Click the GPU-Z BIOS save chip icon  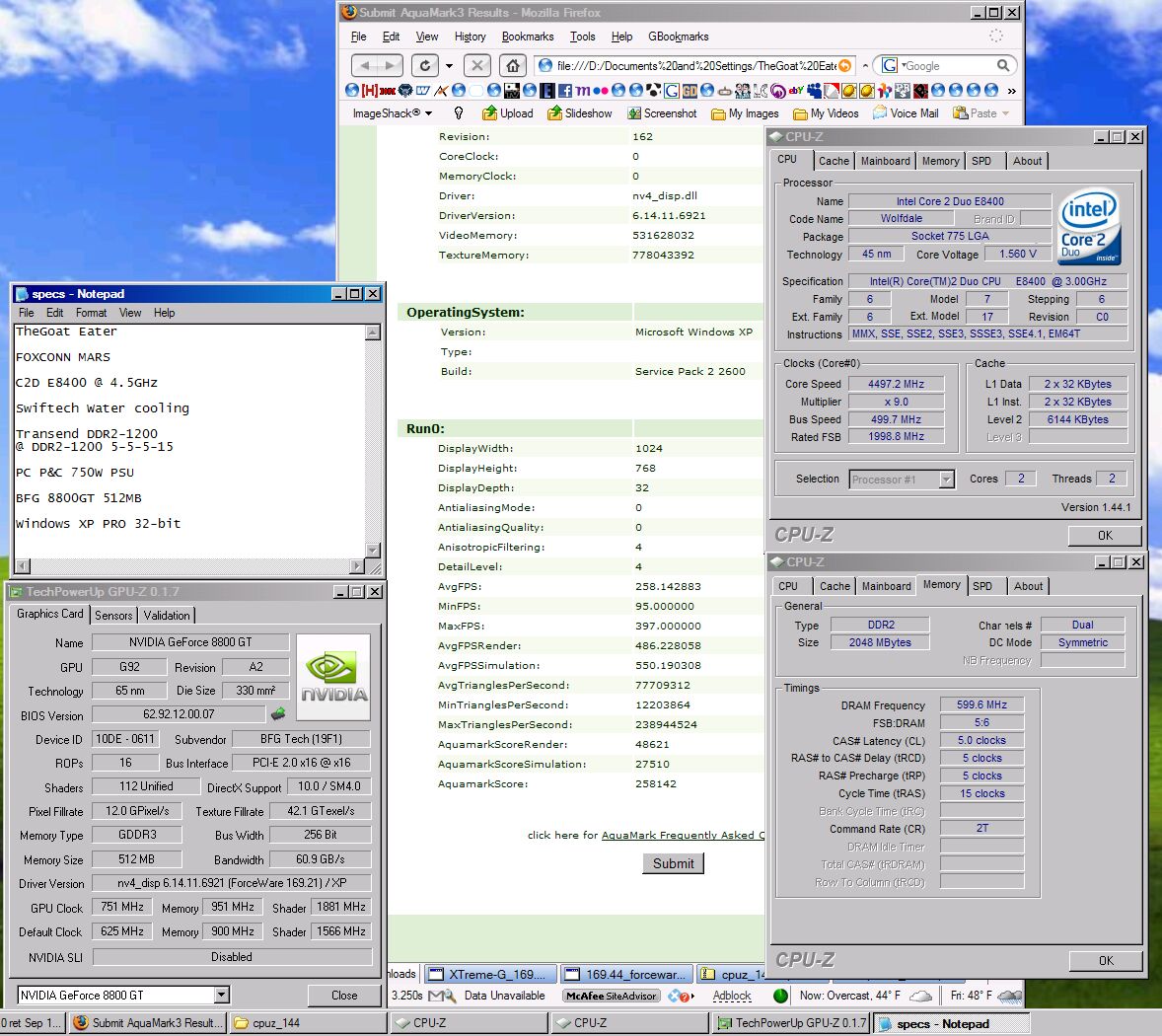(278, 714)
